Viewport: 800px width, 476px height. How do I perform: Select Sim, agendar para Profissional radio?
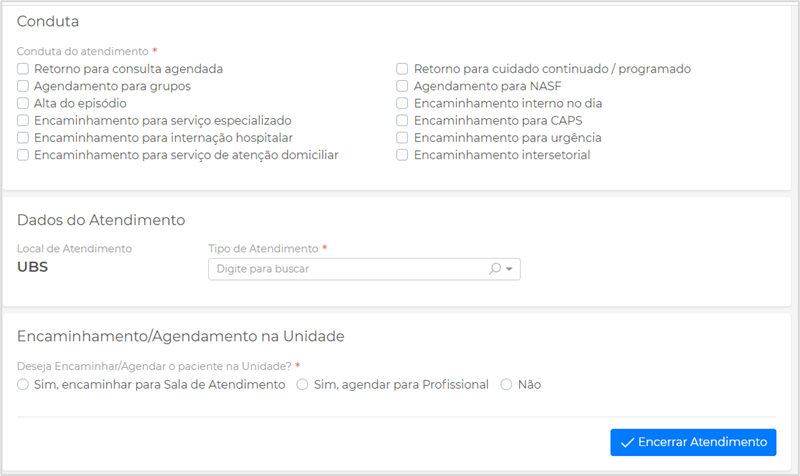[302, 384]
